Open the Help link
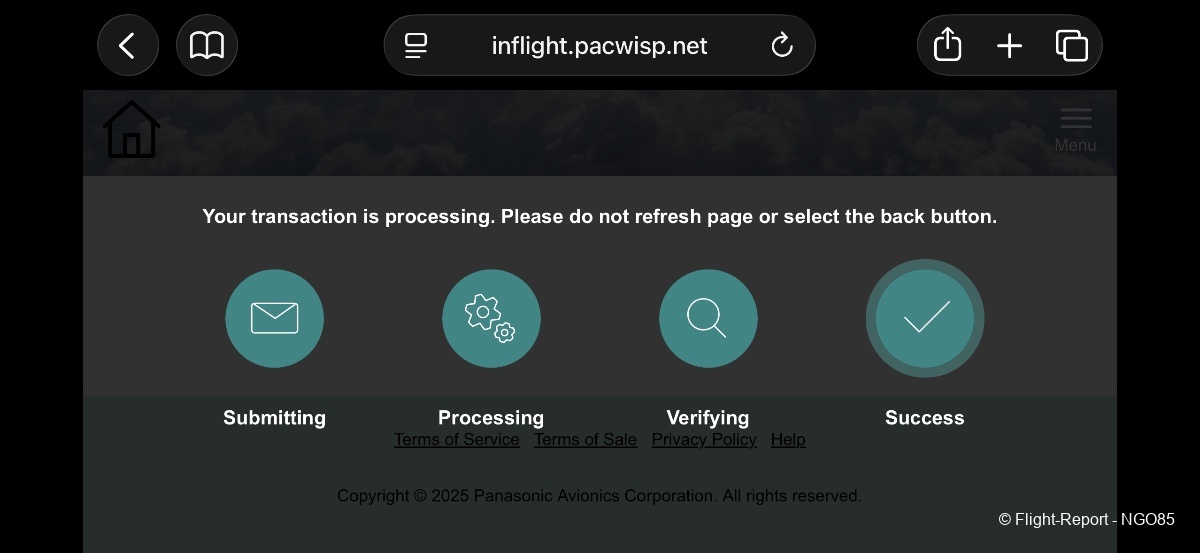The width and height of the screenshot is (1200, 553). coord(788,440)
